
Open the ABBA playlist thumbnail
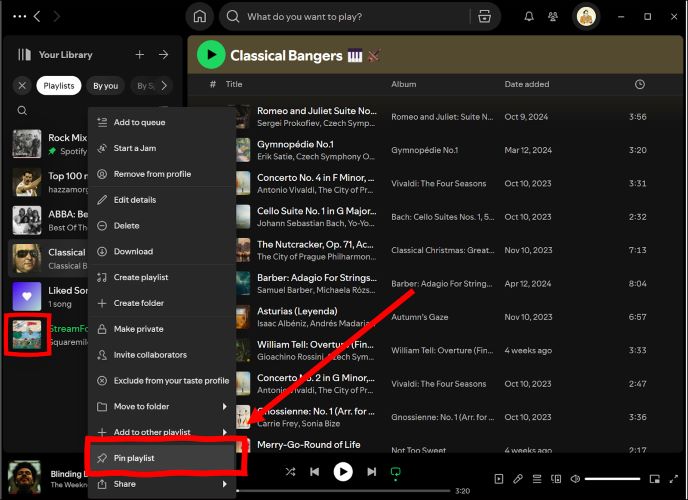(27, 220)
